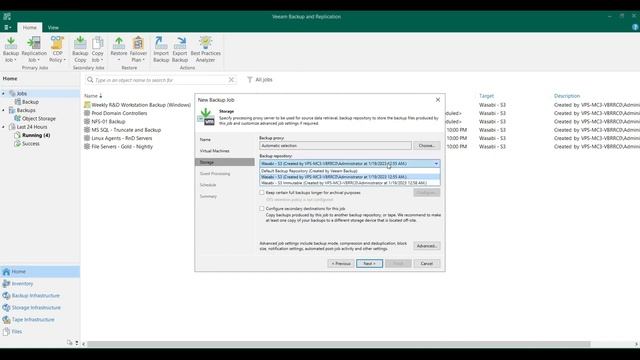Open the Home navigation pane
The height and width of the screenshot is (360, 640).
[x=40, y=271]
